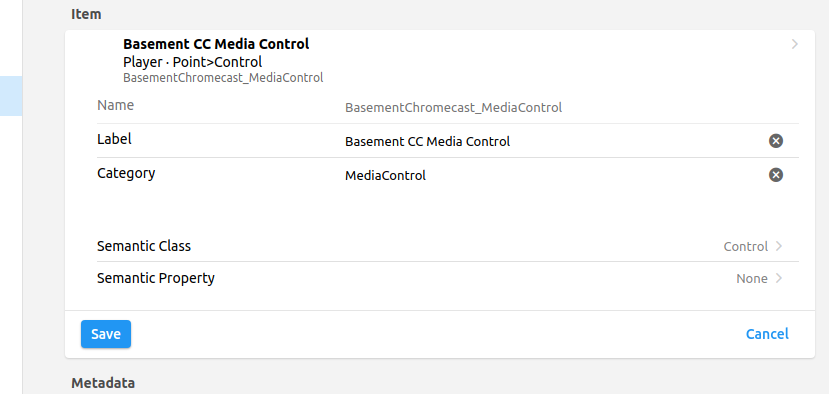This screenshot has height=394, width=829.
Task: Save the item changes
Action: click(x=106, y=334)
